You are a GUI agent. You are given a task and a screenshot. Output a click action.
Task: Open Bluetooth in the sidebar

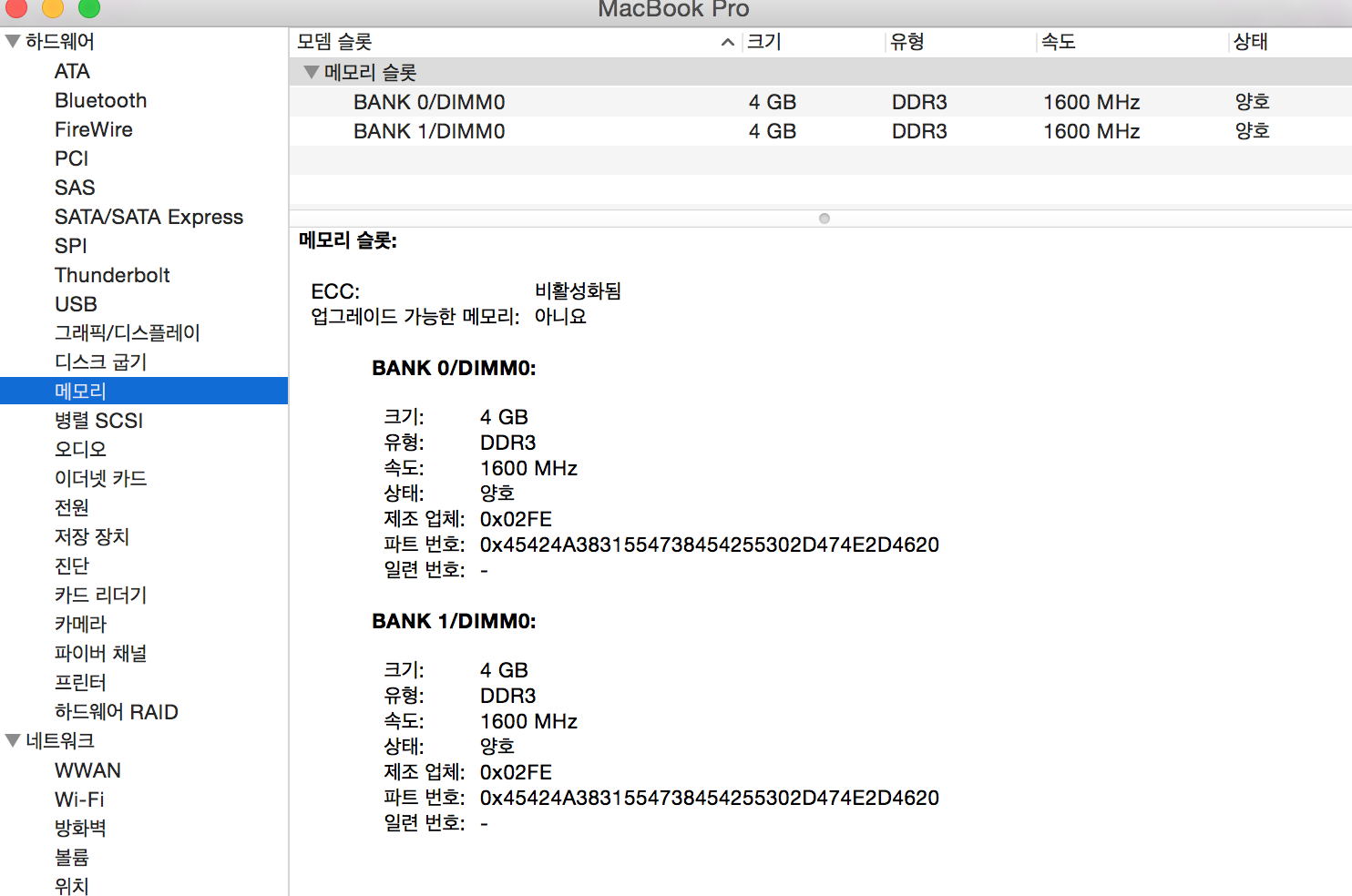point(100,100)
